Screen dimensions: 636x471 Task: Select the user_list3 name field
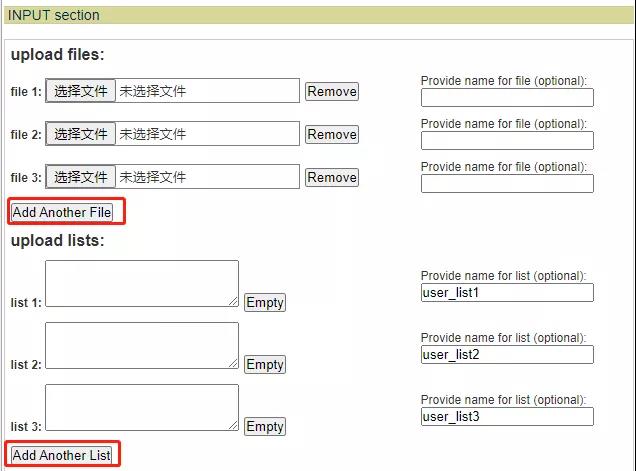pyautogui.click(x=507, y=417)
